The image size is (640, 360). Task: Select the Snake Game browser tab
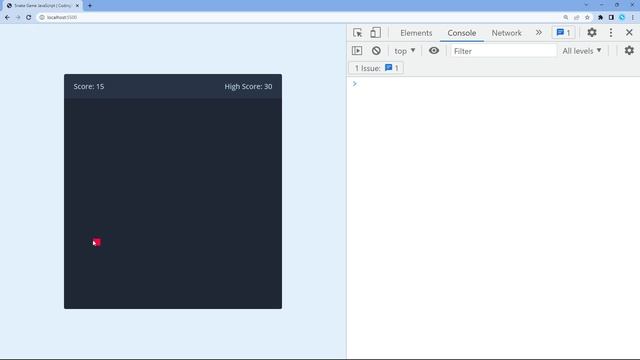pos(43,6)
